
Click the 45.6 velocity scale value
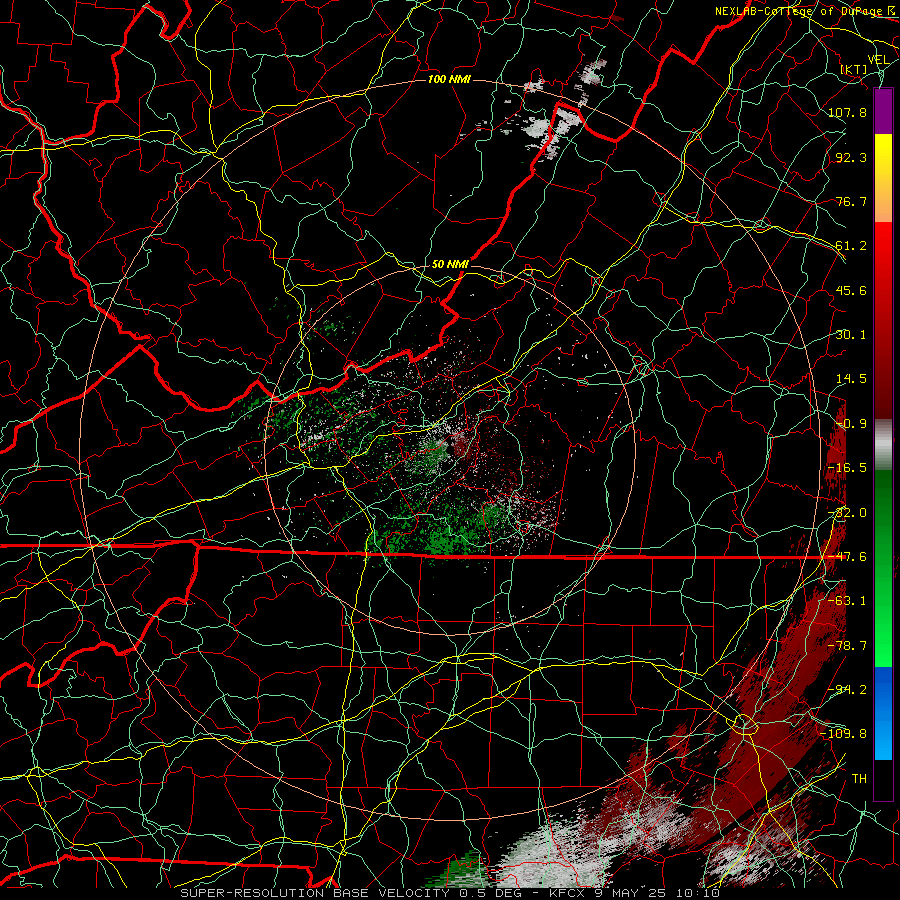coord(851,290)
